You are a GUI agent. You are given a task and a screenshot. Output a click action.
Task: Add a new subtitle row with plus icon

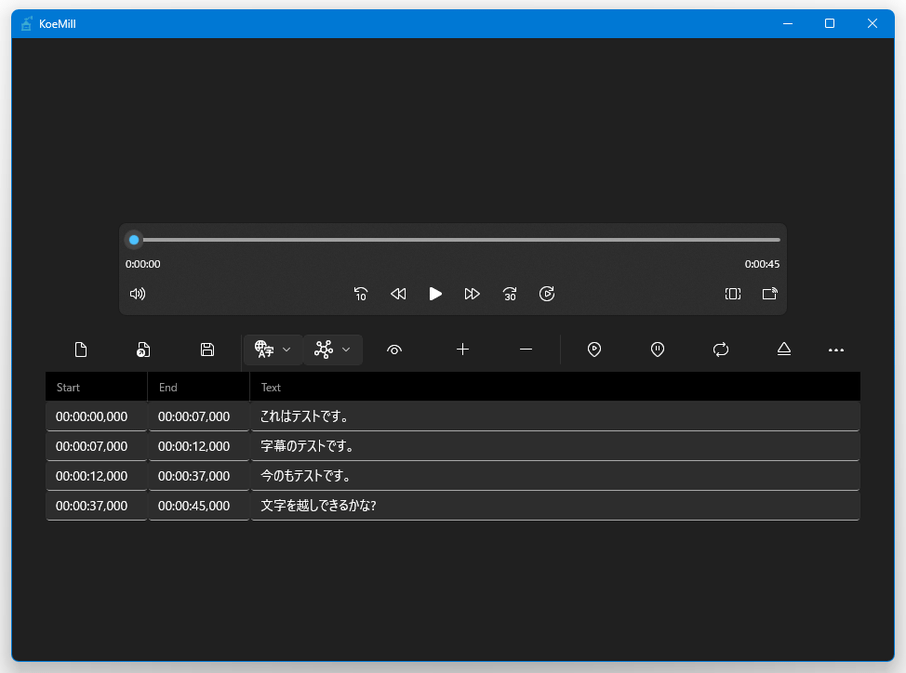462,349
